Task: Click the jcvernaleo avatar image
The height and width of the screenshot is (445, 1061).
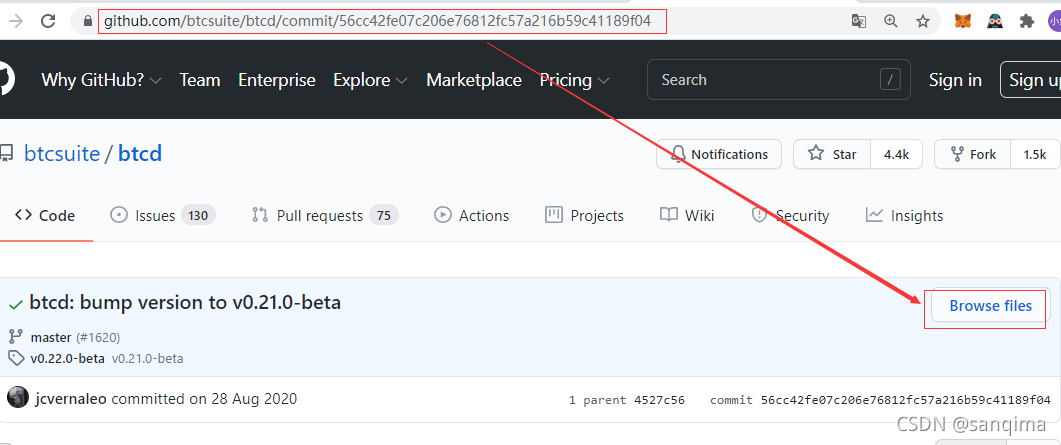Action: click(18, 398)
